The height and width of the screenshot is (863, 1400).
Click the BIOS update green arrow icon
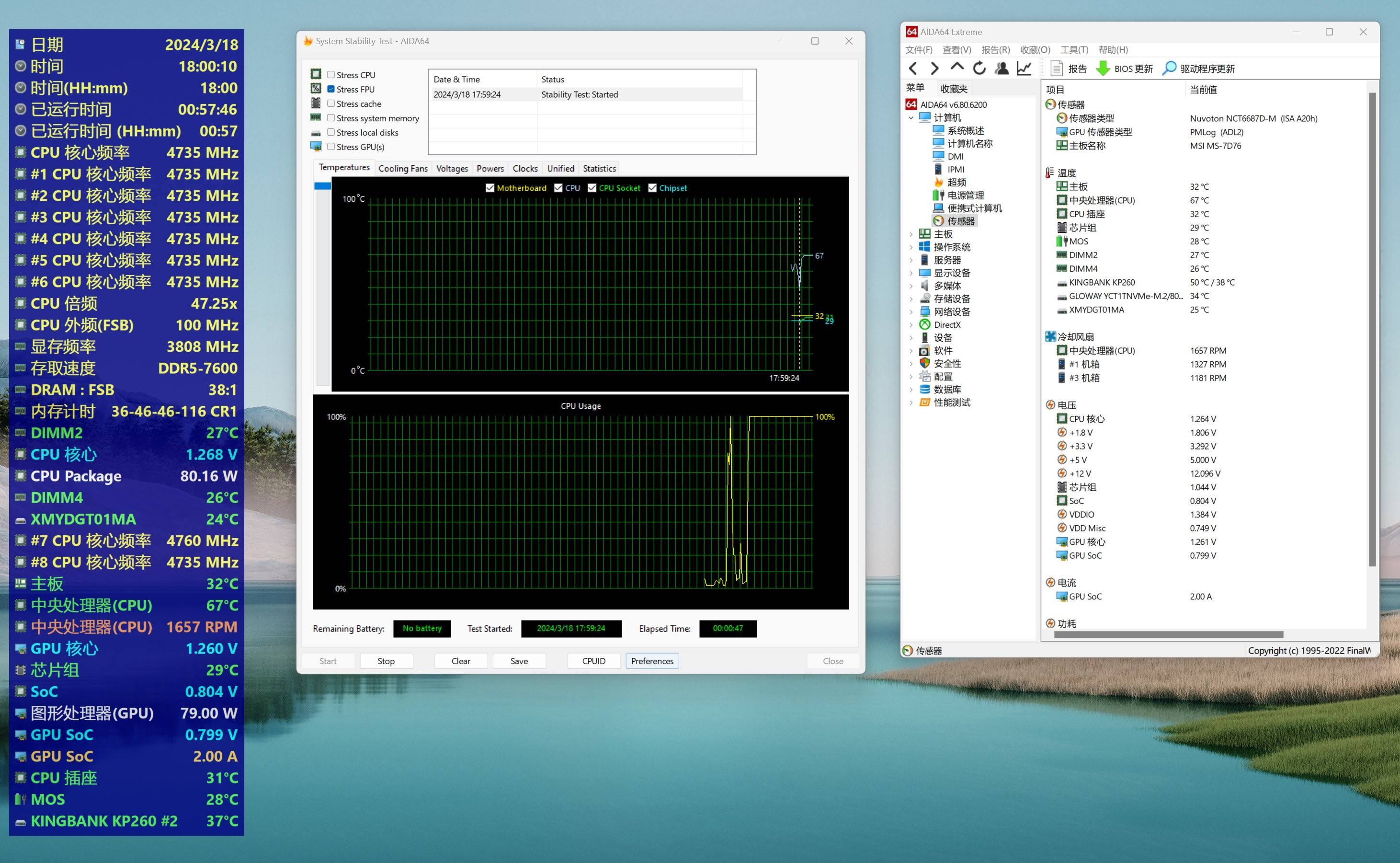[1103, 69]
